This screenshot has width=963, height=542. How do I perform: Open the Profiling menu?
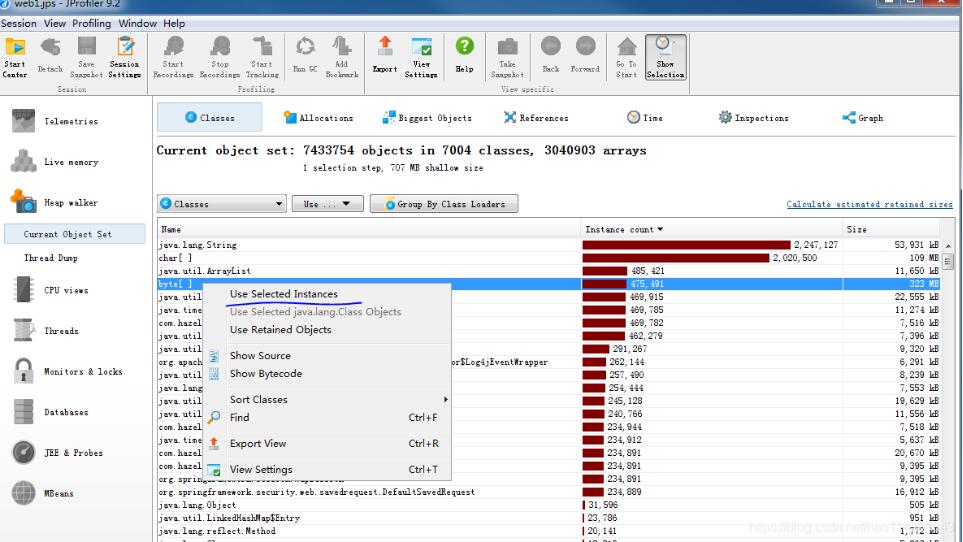click(x=92, y=23)
